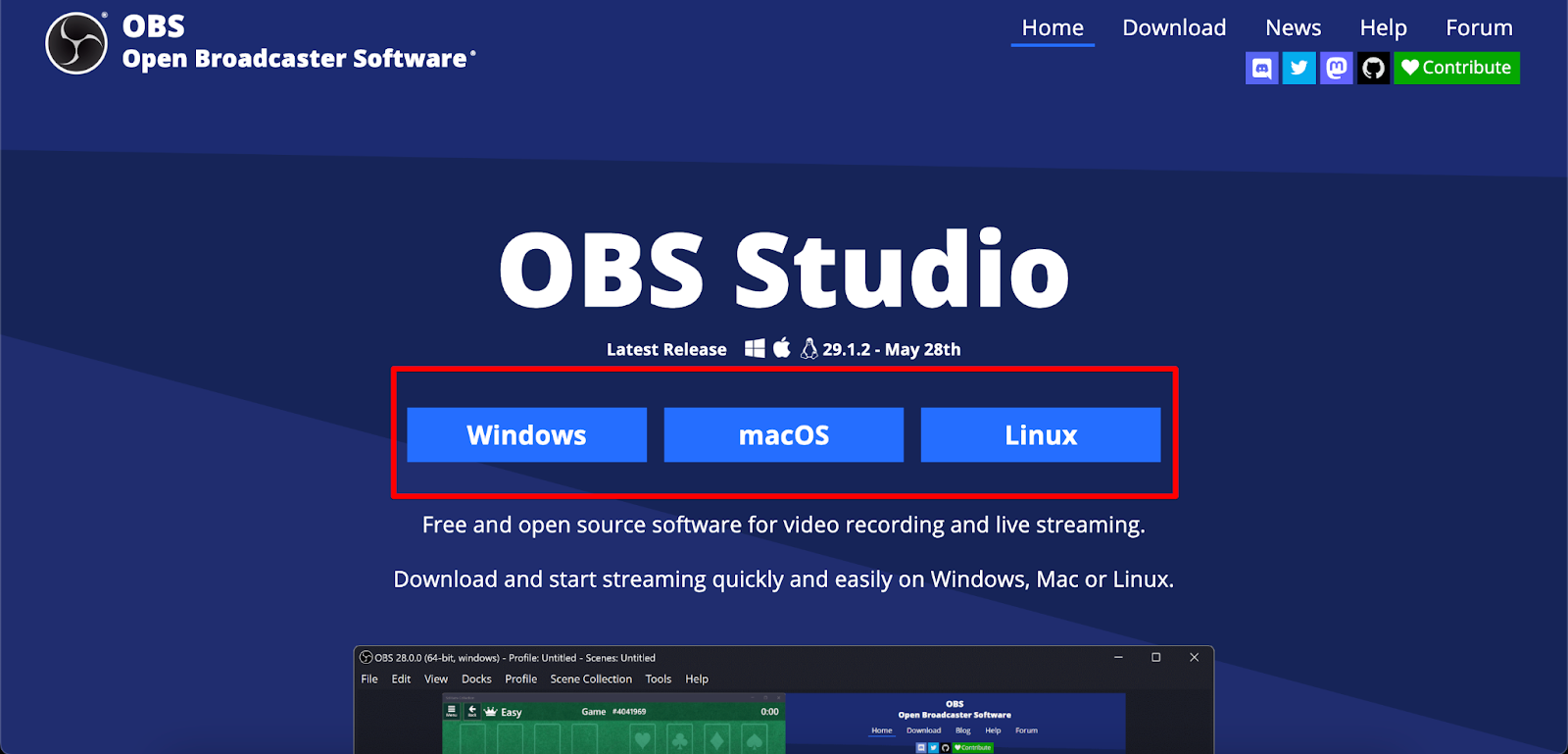This screenshot has width=1568, height=754.
Task: Select the diamond foundation slot in solitaire
Action: tap(717, 739)
